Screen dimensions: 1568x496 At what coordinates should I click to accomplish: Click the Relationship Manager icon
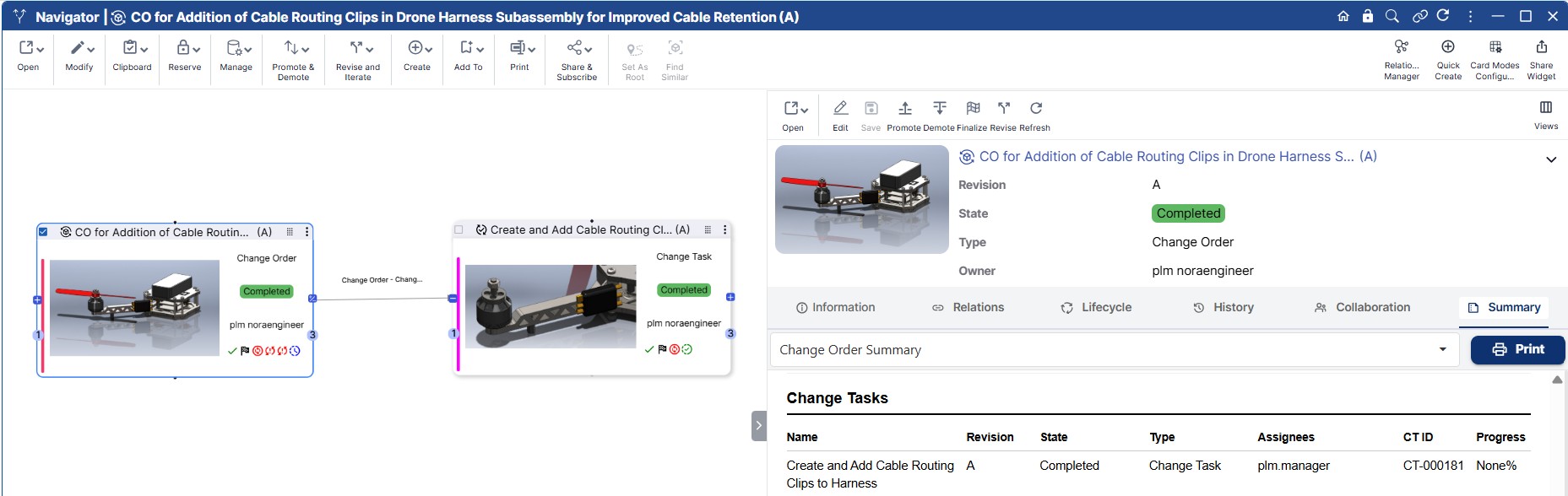pos(1401,47)
